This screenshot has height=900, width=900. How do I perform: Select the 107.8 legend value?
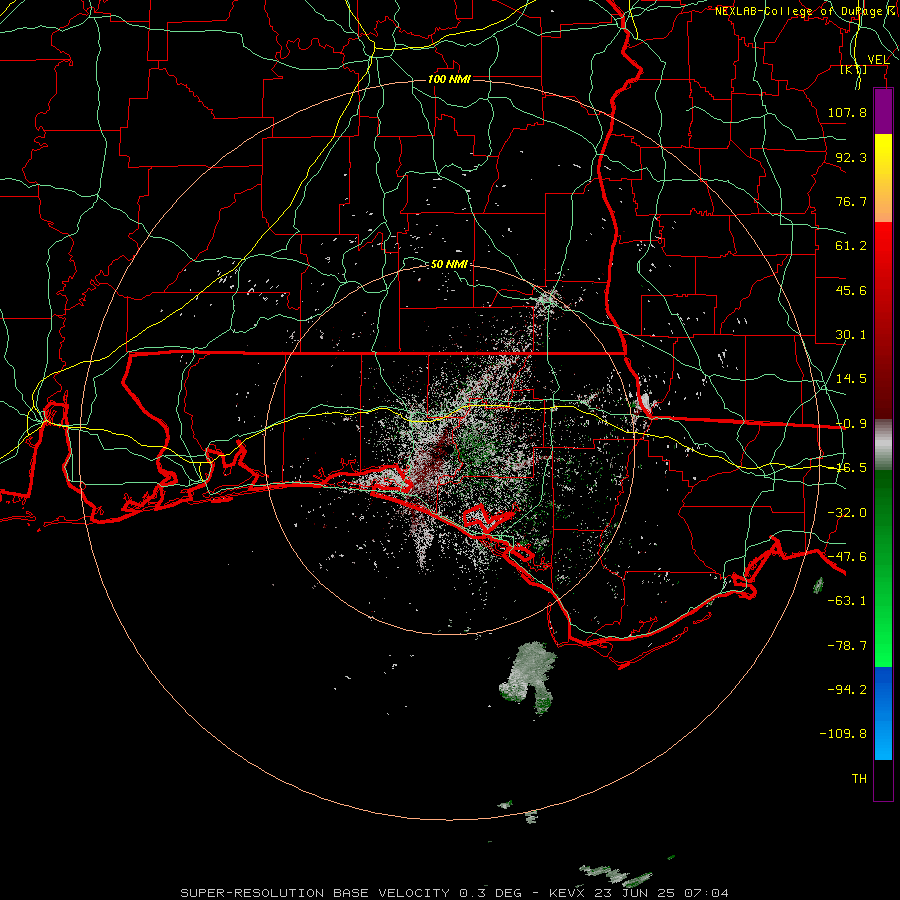point(847,112)
